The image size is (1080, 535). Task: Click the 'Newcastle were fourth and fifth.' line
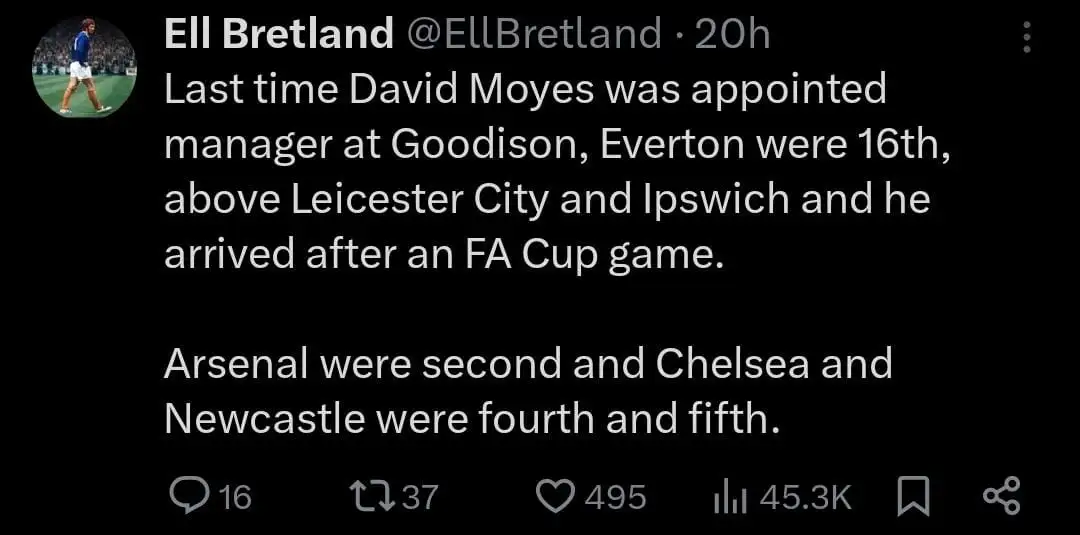coord(470,418)
